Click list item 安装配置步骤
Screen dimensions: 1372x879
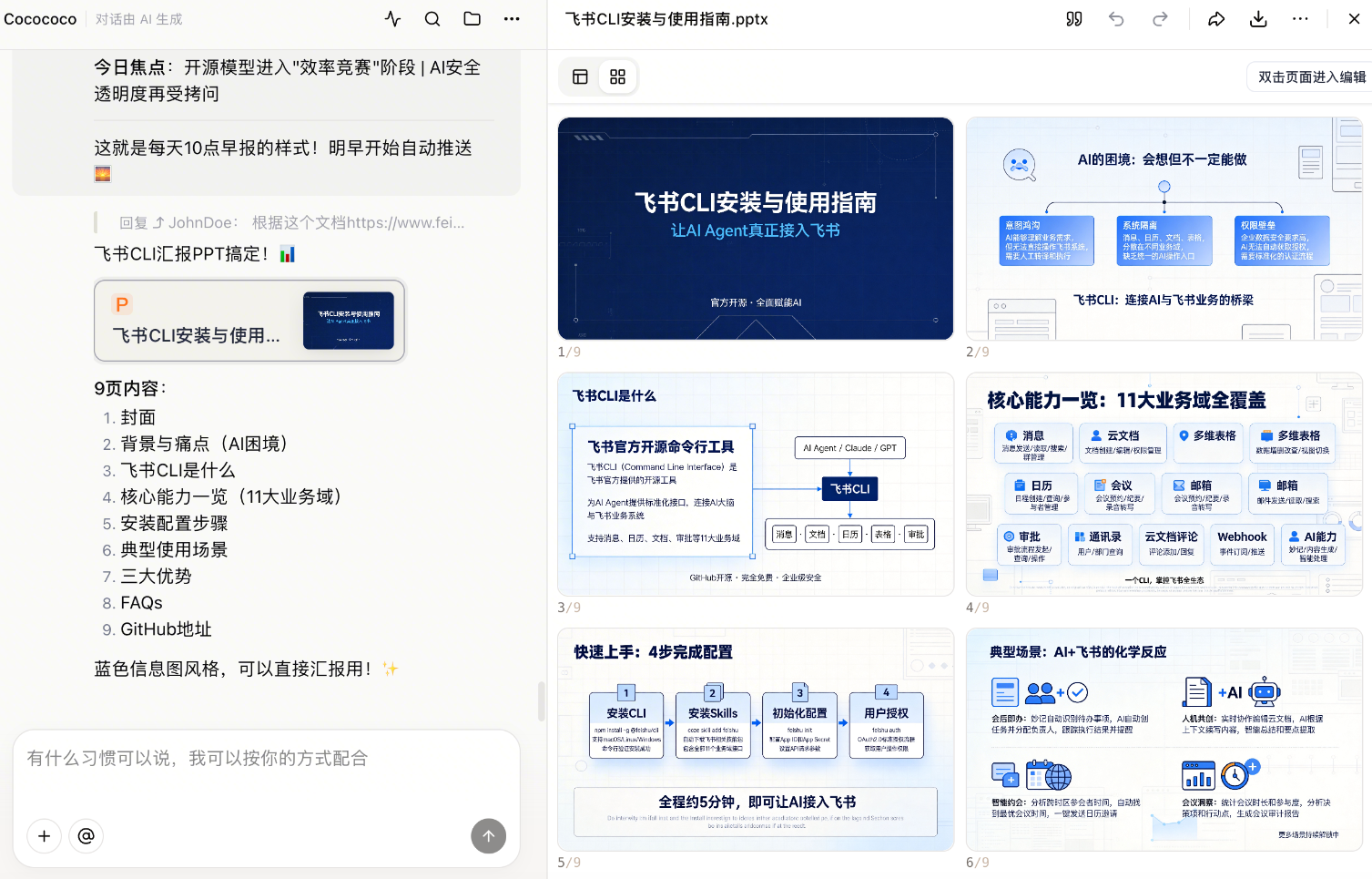175,523
